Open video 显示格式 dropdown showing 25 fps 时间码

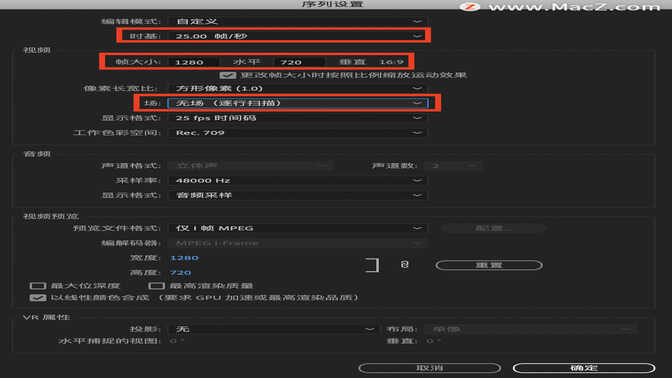(297, 118)
